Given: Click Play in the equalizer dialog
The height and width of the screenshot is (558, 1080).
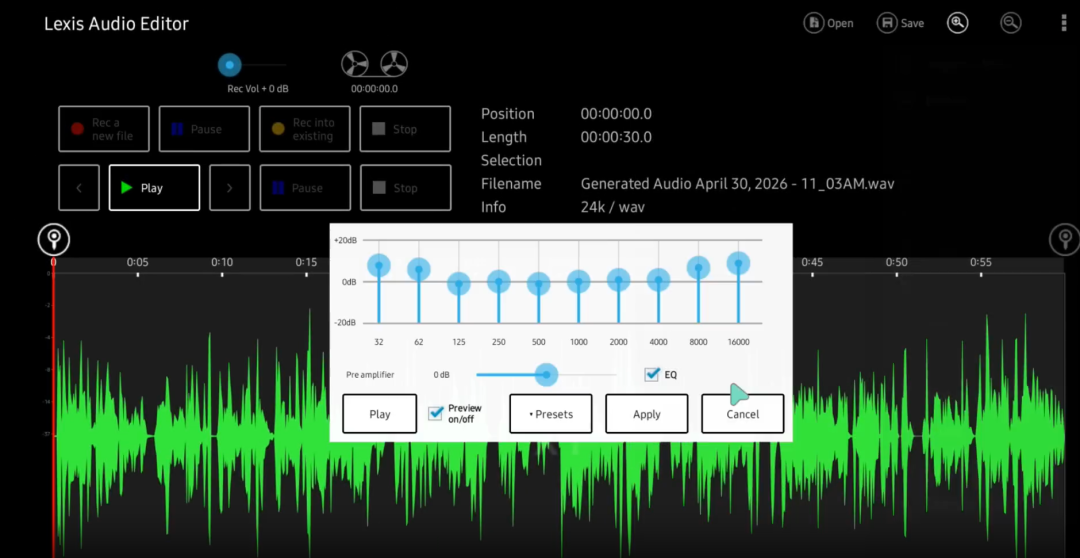Looking at the screenshot, I should (380, 413).
